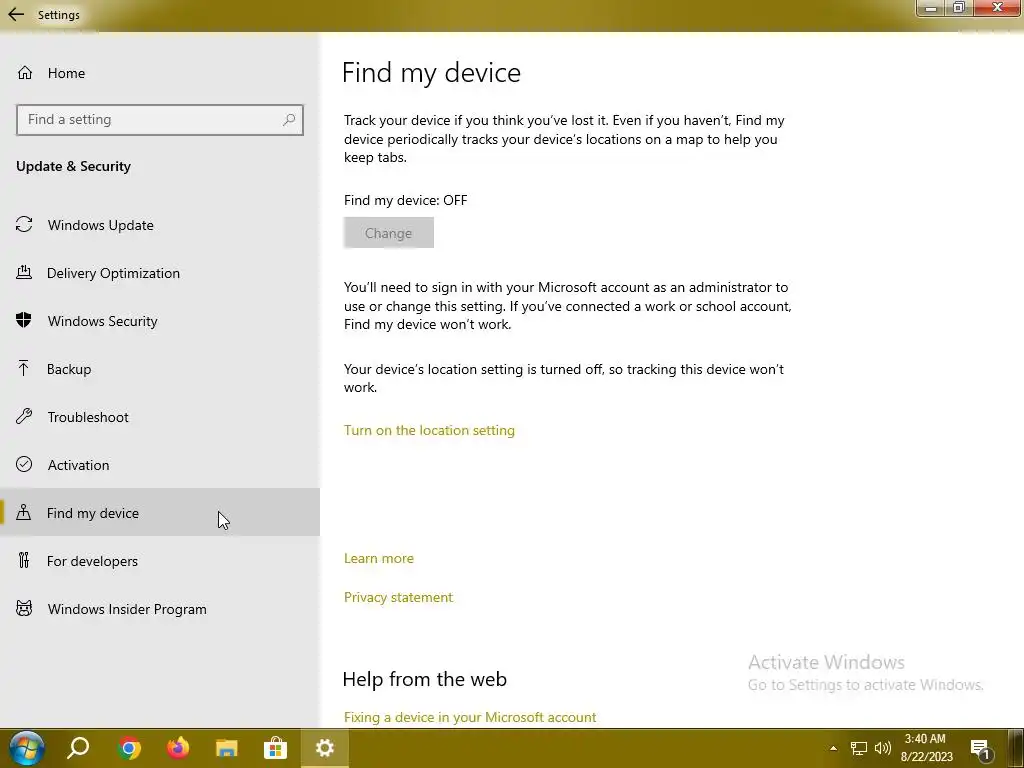Click the Update & Security heading

[x=73, y=167]
